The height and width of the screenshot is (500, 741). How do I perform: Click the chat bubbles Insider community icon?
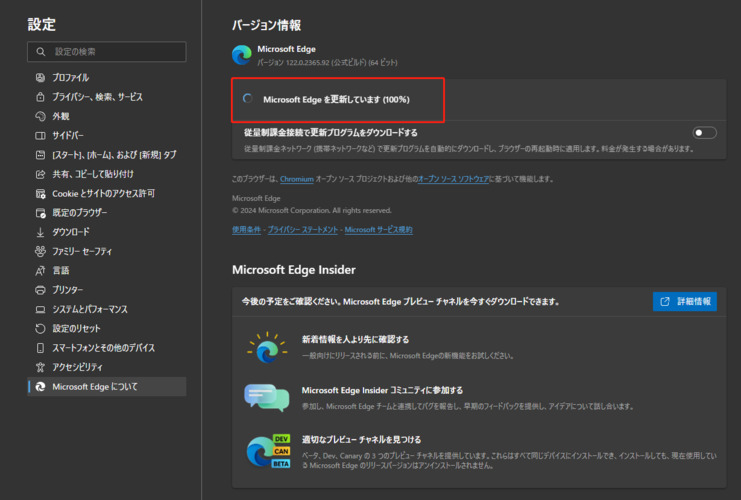point(267,397)
